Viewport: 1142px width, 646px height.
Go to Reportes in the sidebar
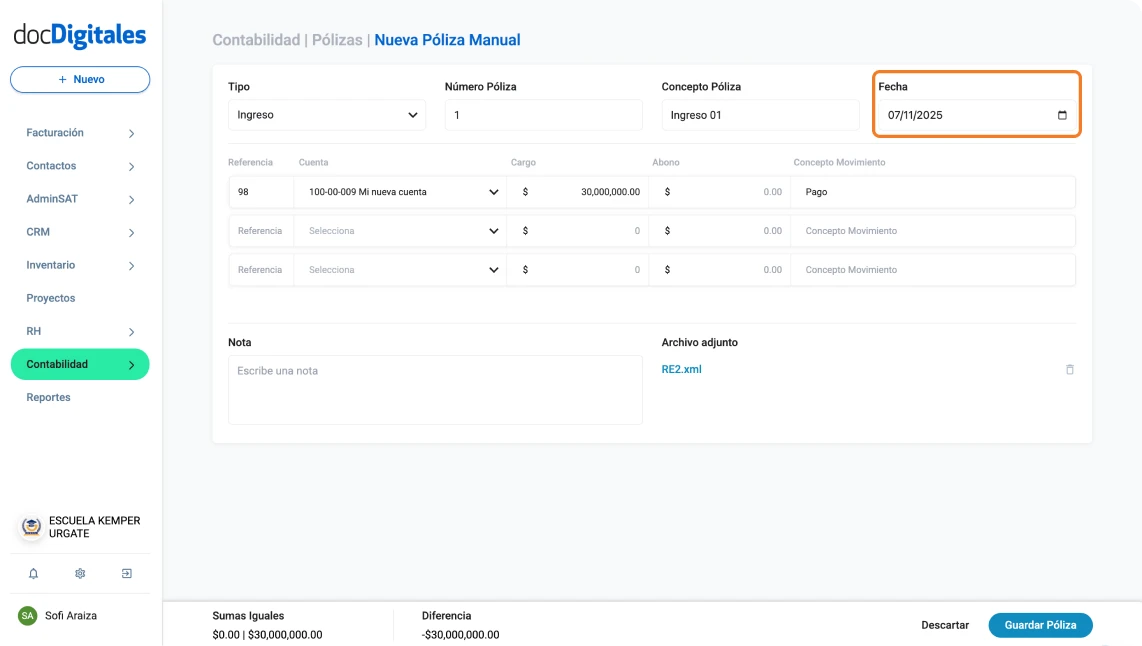pyautogui.click(x=49, y=397)
